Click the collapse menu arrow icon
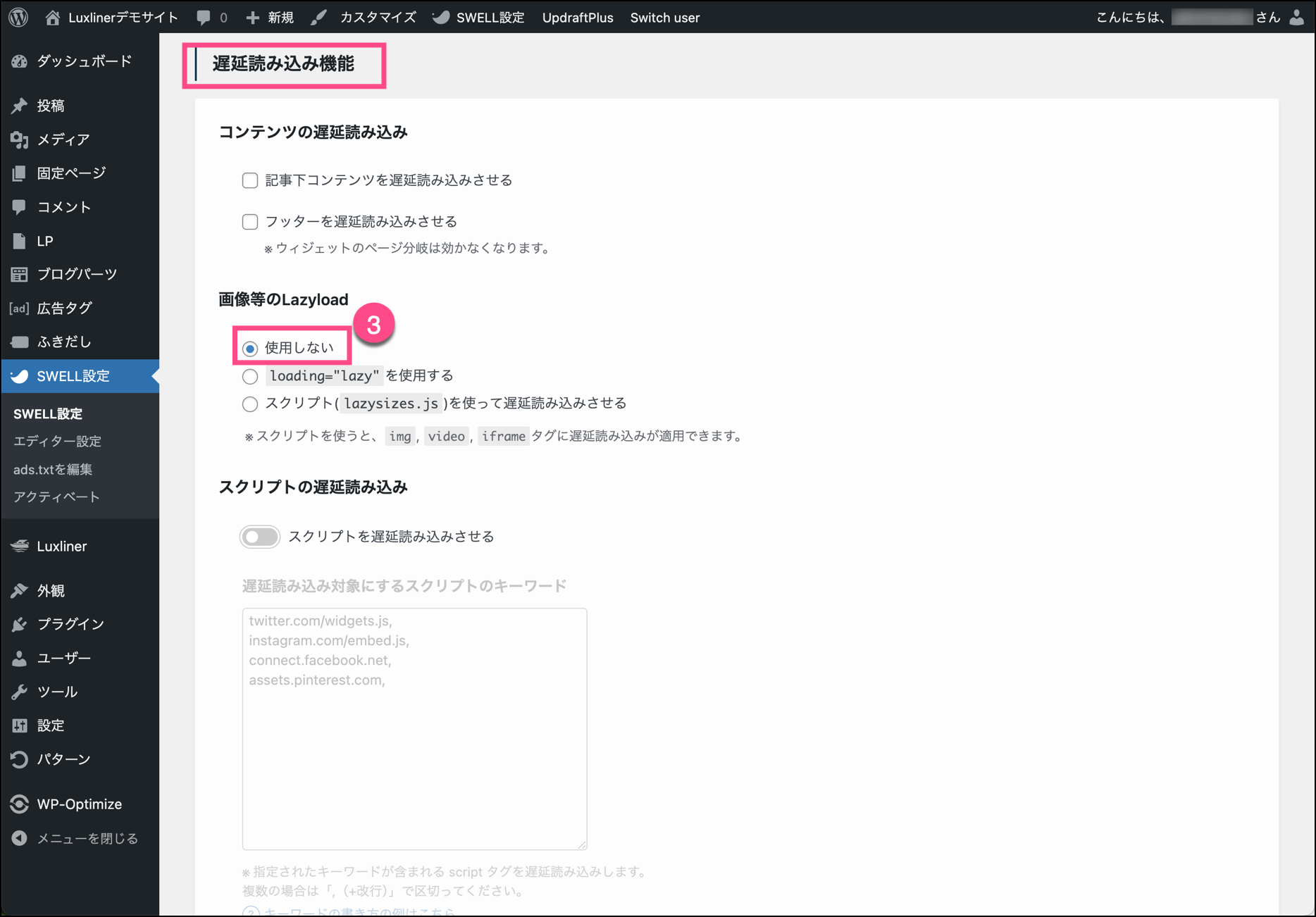The height and width of the screenshot is (917, 1316). coord(20,838)
